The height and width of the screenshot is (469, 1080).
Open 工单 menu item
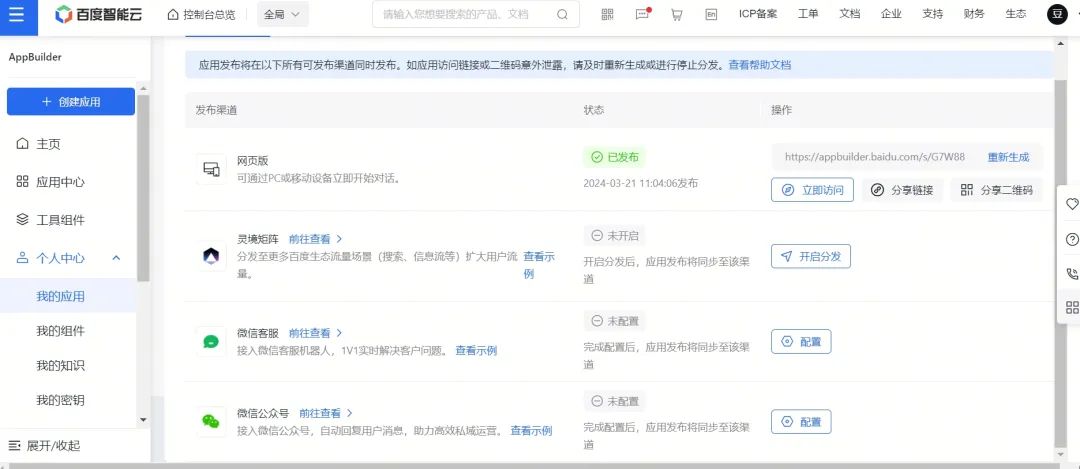(x=808, y=14)
